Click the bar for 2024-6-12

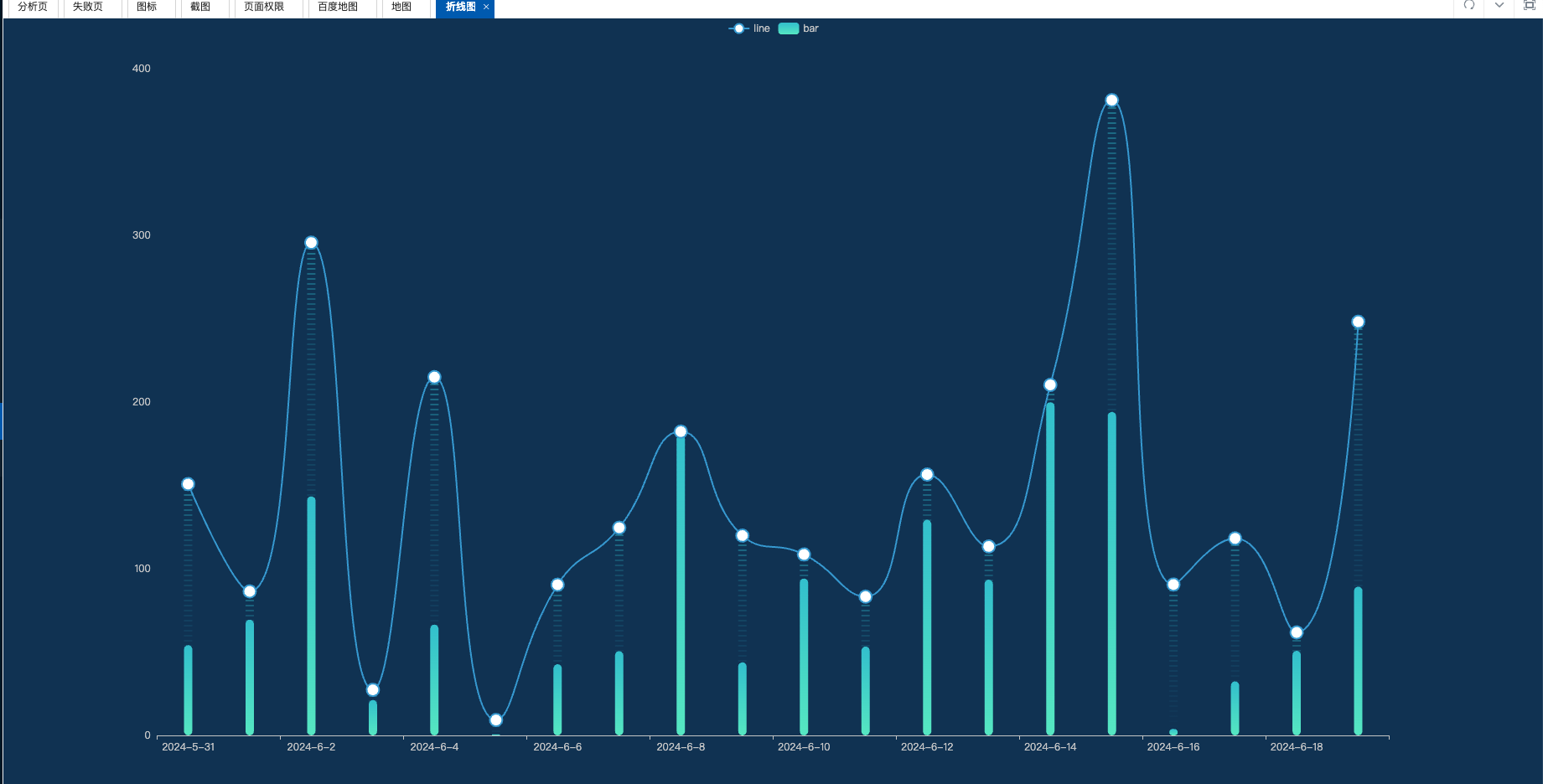[x=927, y=628]
